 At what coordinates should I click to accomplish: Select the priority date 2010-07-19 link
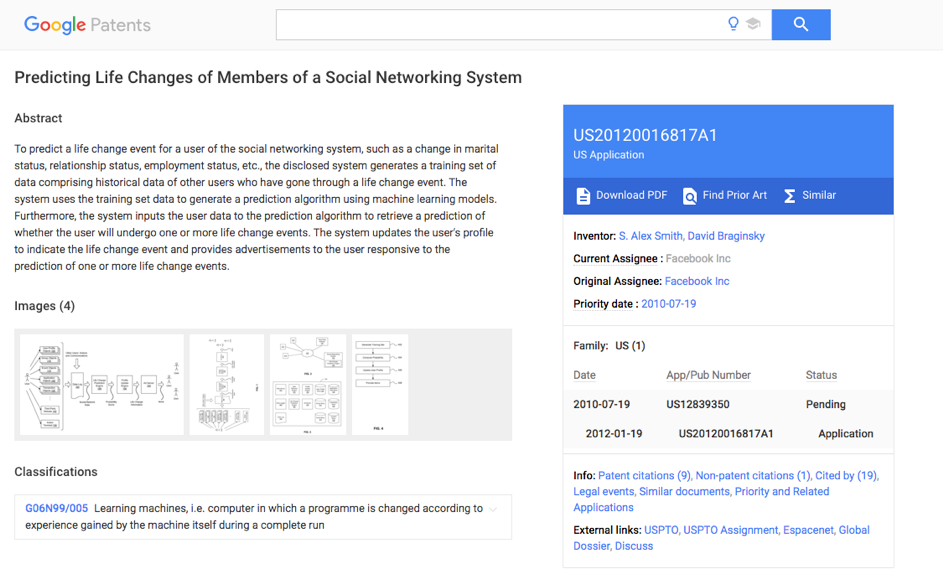click(669, 304)
